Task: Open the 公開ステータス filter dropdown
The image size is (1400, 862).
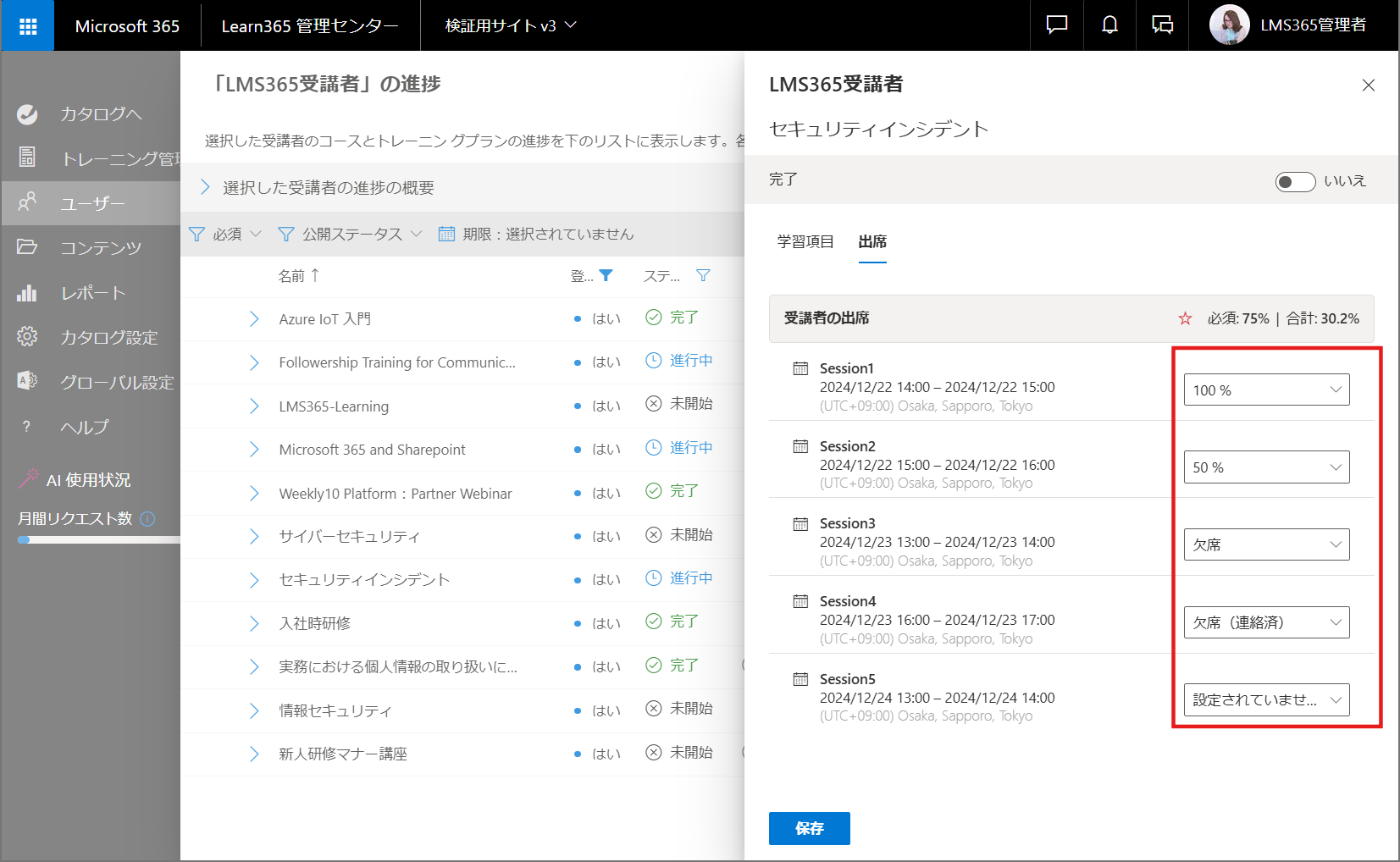Action: 350,234
